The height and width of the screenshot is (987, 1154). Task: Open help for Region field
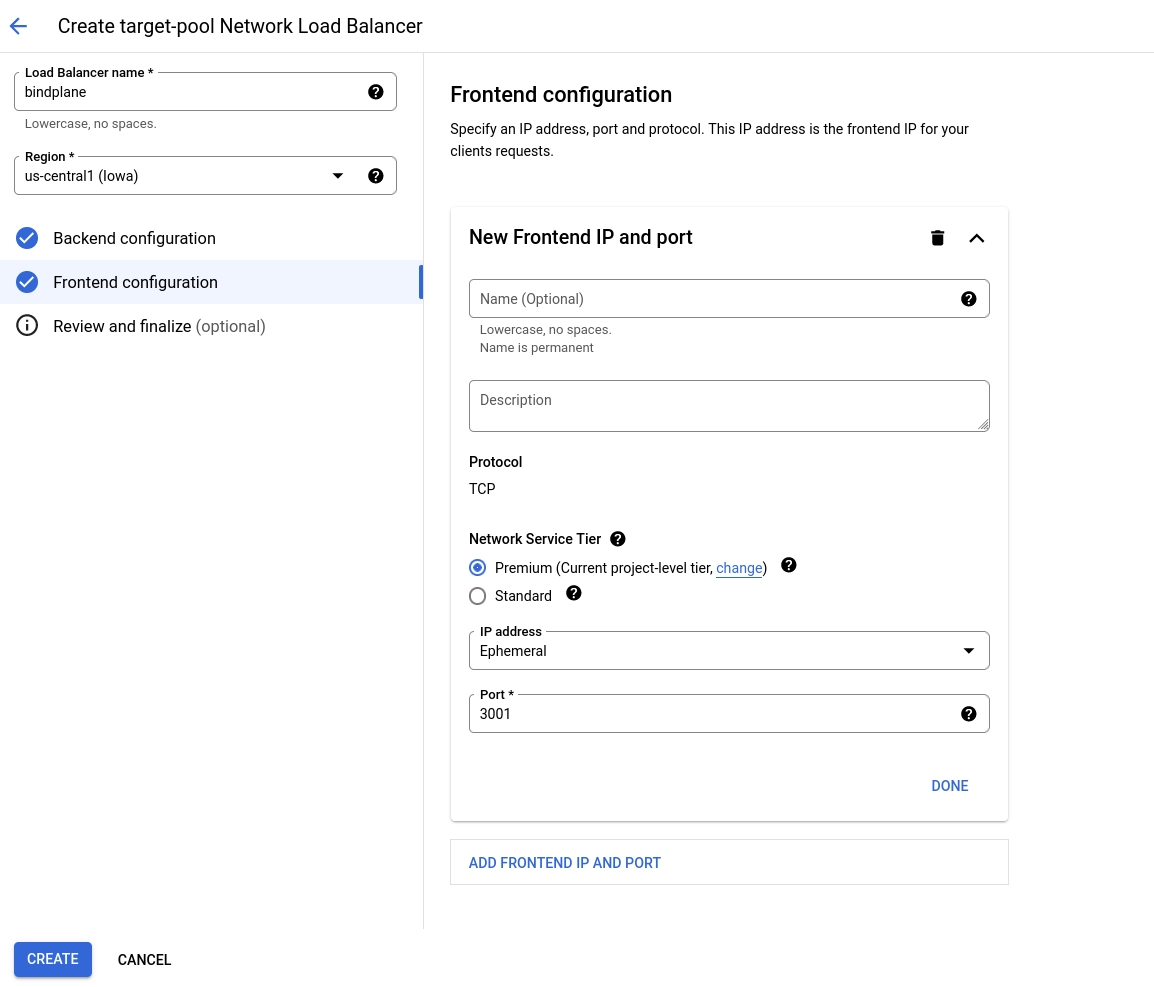[376, 175]
